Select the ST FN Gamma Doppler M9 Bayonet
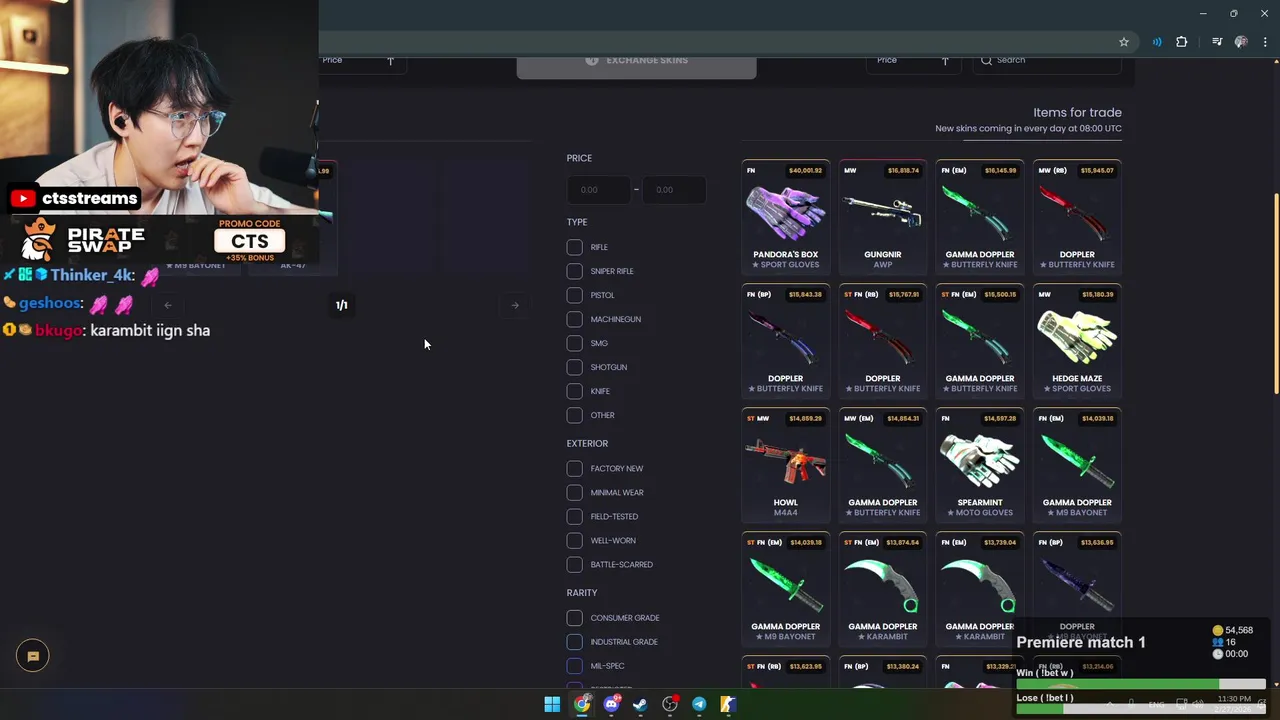The width and height of the screenshot is (1280, 720). click(785, 589)
